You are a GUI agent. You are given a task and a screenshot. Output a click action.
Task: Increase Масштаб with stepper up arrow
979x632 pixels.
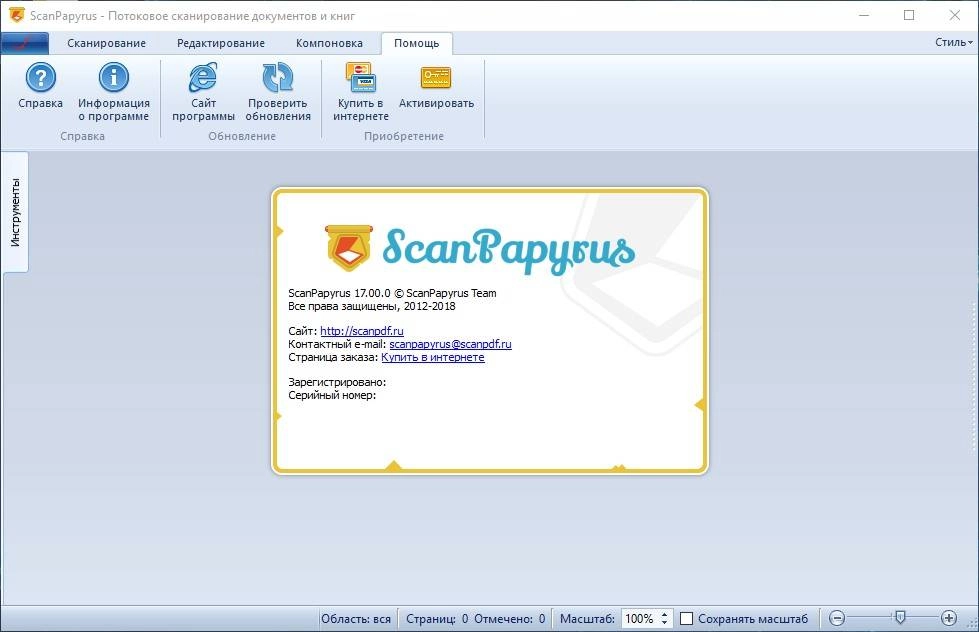[x=665, y=614]
